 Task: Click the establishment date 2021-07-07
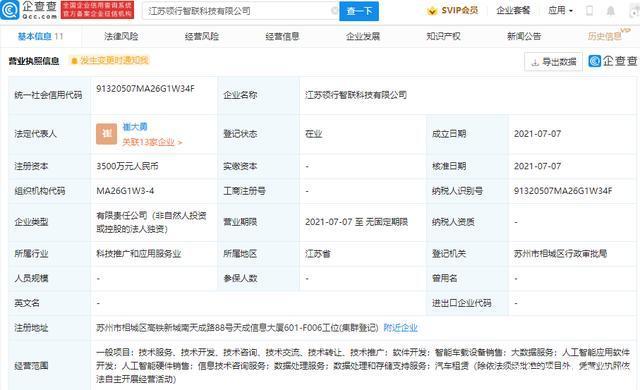pyautogui.click(x=537, y=134)
